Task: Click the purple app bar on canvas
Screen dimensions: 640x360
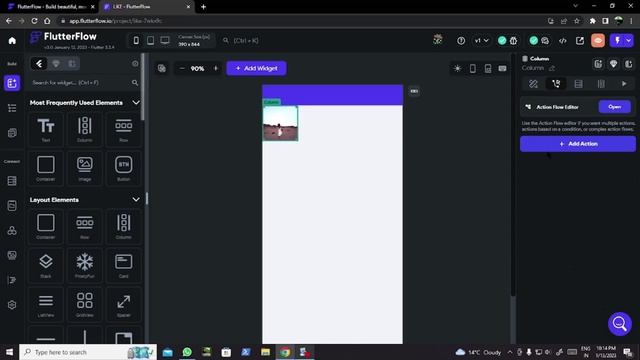Action: 332,95
